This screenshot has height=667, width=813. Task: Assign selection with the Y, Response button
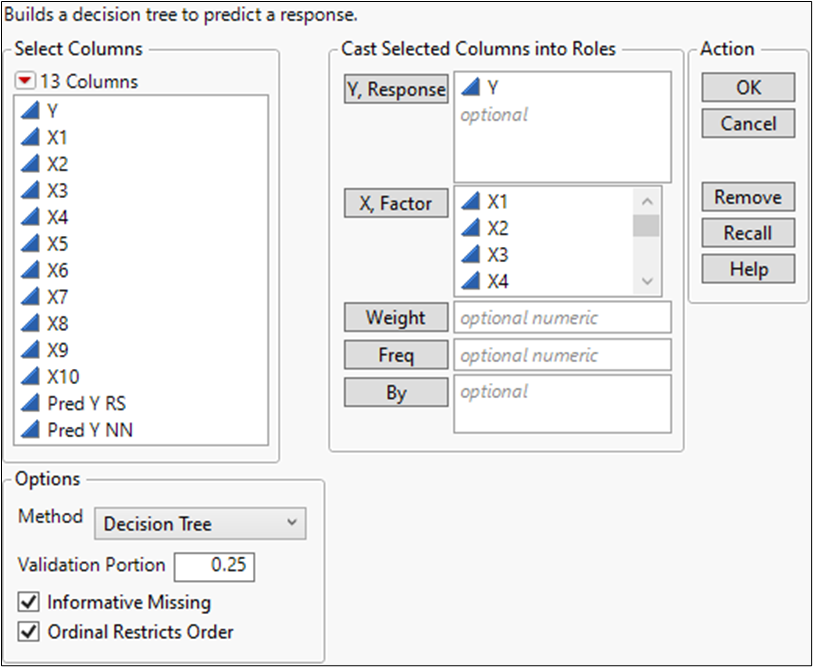click(396, 89)
